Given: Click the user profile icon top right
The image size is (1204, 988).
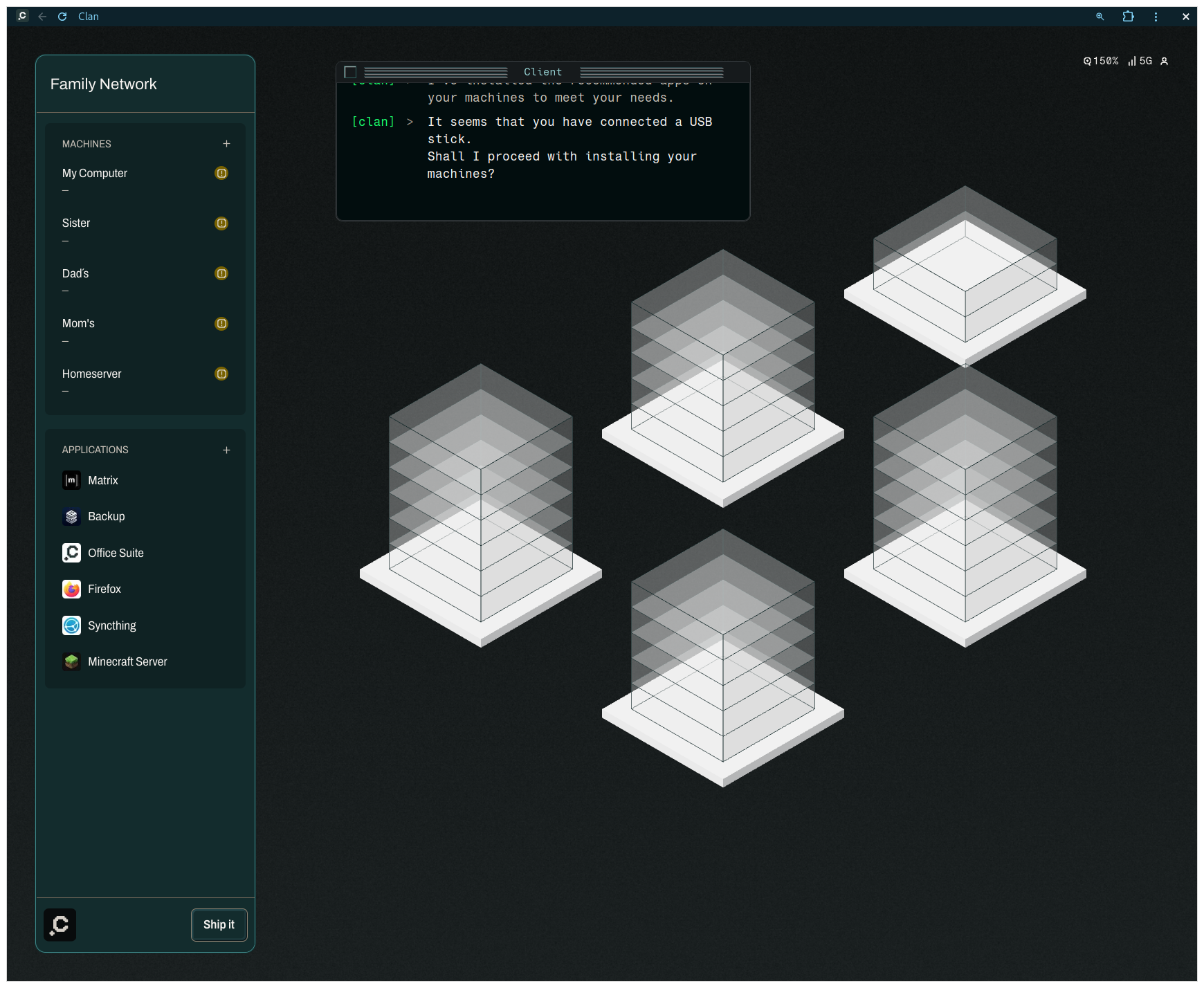Looking at the screenshot, I should (x=1164, y=61).
